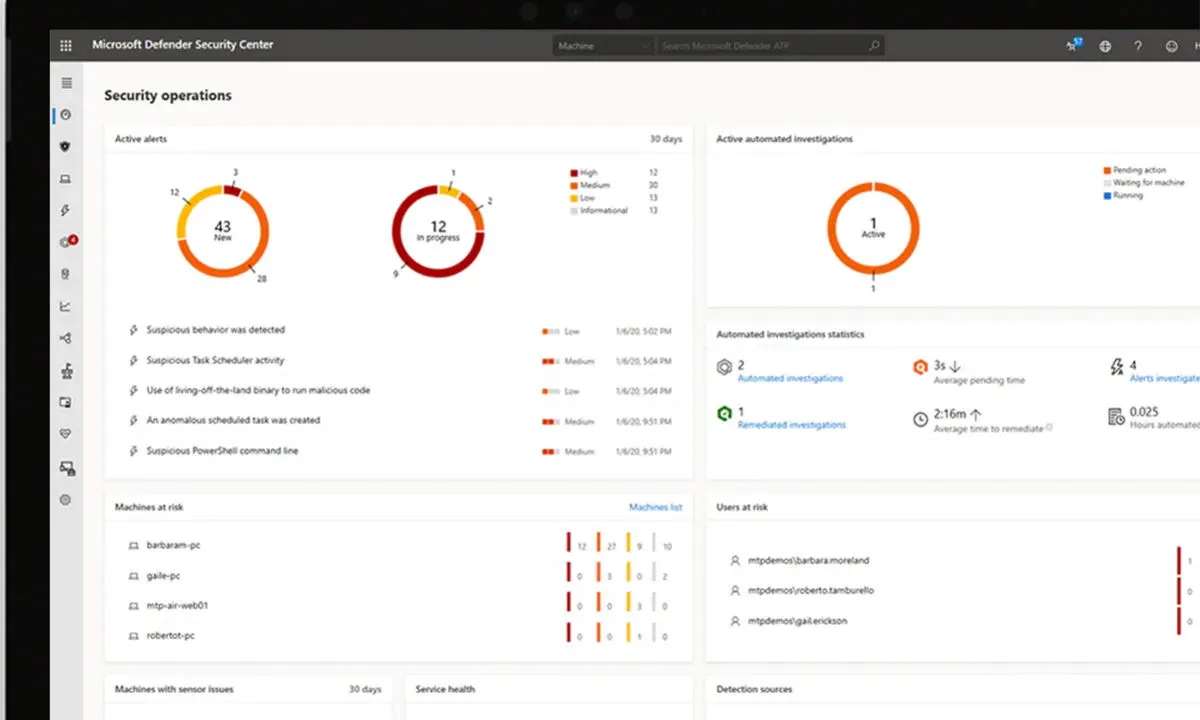Open Reports chart icon in sidebar
Viewport: 1200px width, 720px height.
tap(66, 306)
